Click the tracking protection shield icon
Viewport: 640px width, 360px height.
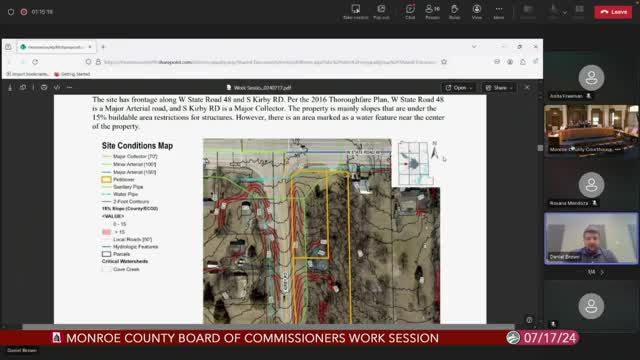[x=89, y=62]
